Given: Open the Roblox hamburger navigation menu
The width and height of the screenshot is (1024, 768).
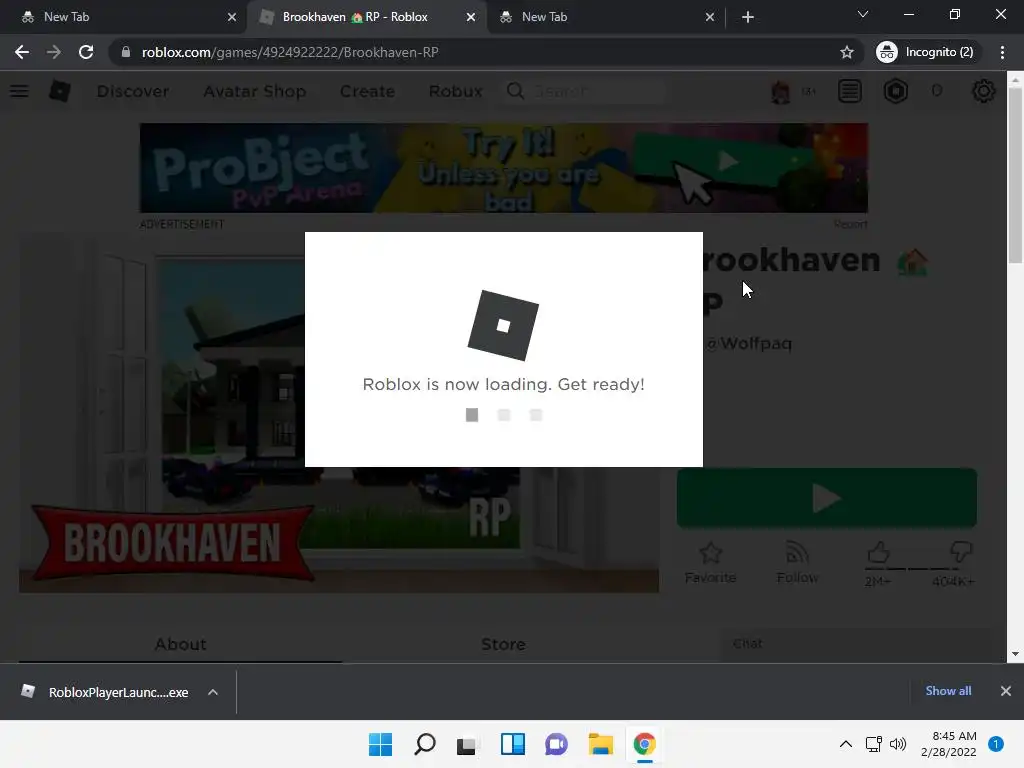Looking at the screenshot, I should 19,91.
